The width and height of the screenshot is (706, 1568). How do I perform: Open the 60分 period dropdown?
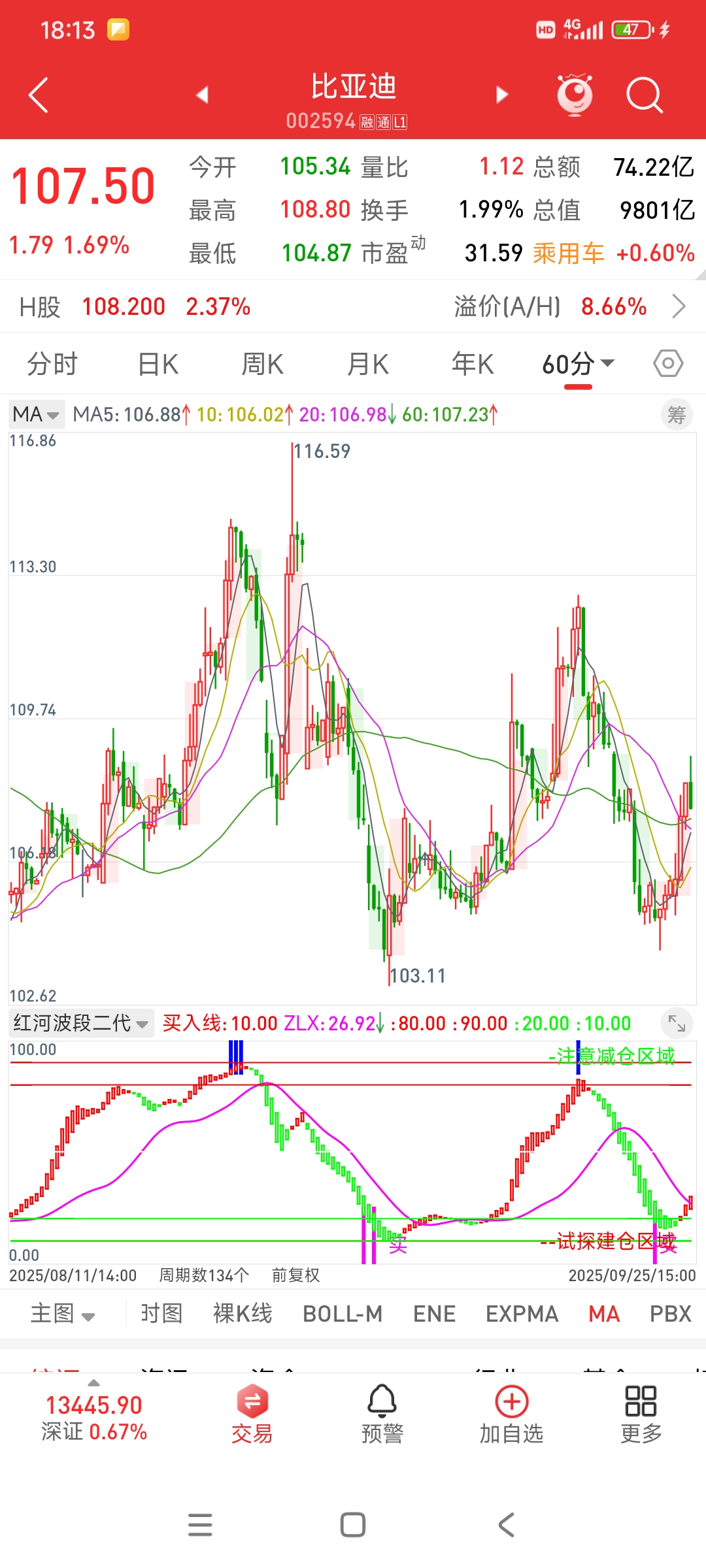(579, 364)
